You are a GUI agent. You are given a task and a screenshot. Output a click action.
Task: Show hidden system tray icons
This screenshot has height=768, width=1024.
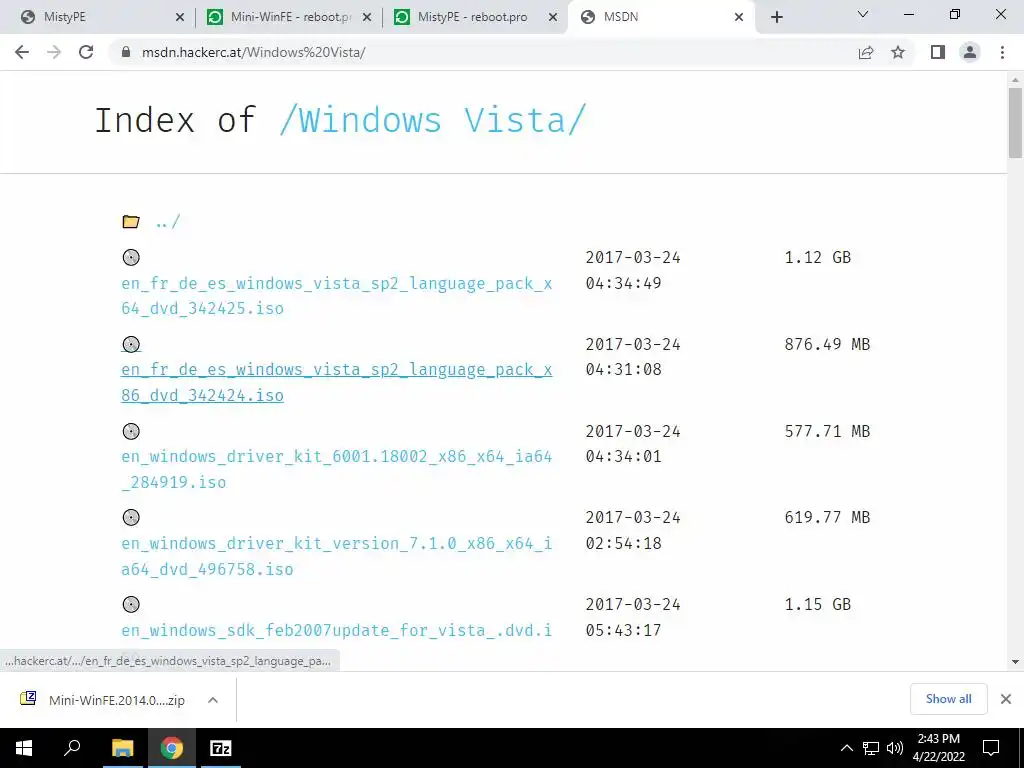click(x=846, y=748)
